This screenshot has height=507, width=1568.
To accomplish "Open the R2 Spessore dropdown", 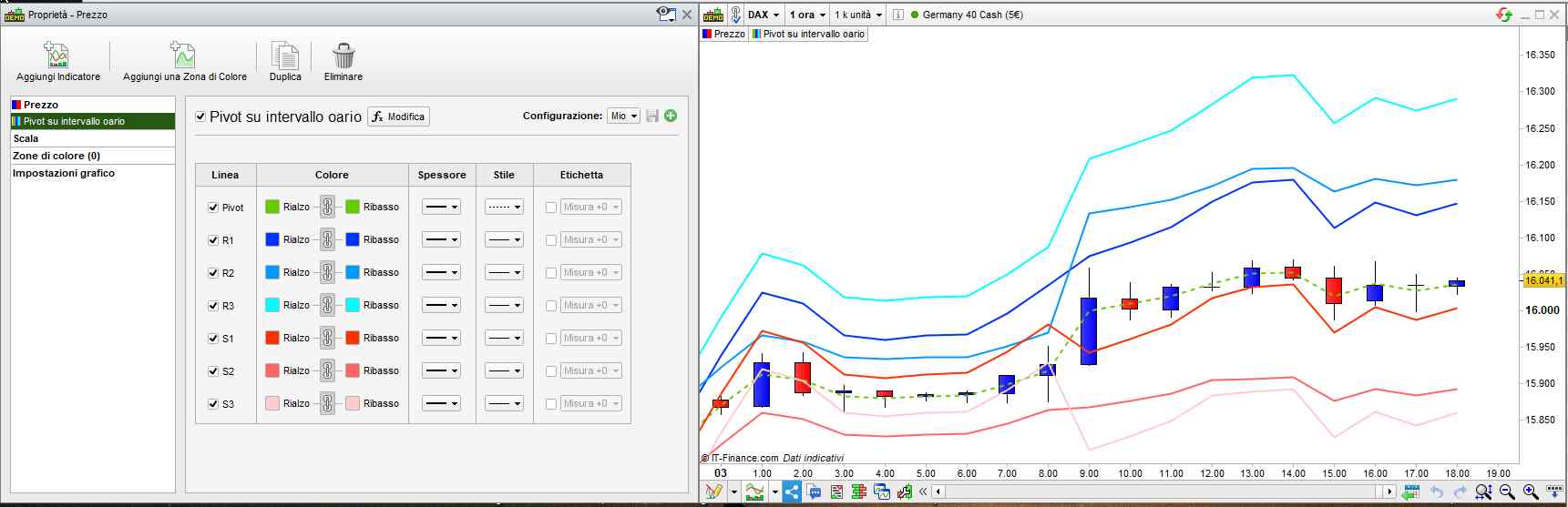I will click(441, 272).
